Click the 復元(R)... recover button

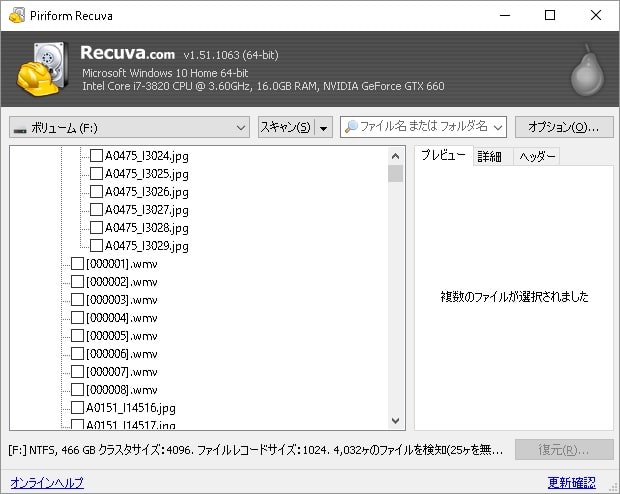(564, 449)
